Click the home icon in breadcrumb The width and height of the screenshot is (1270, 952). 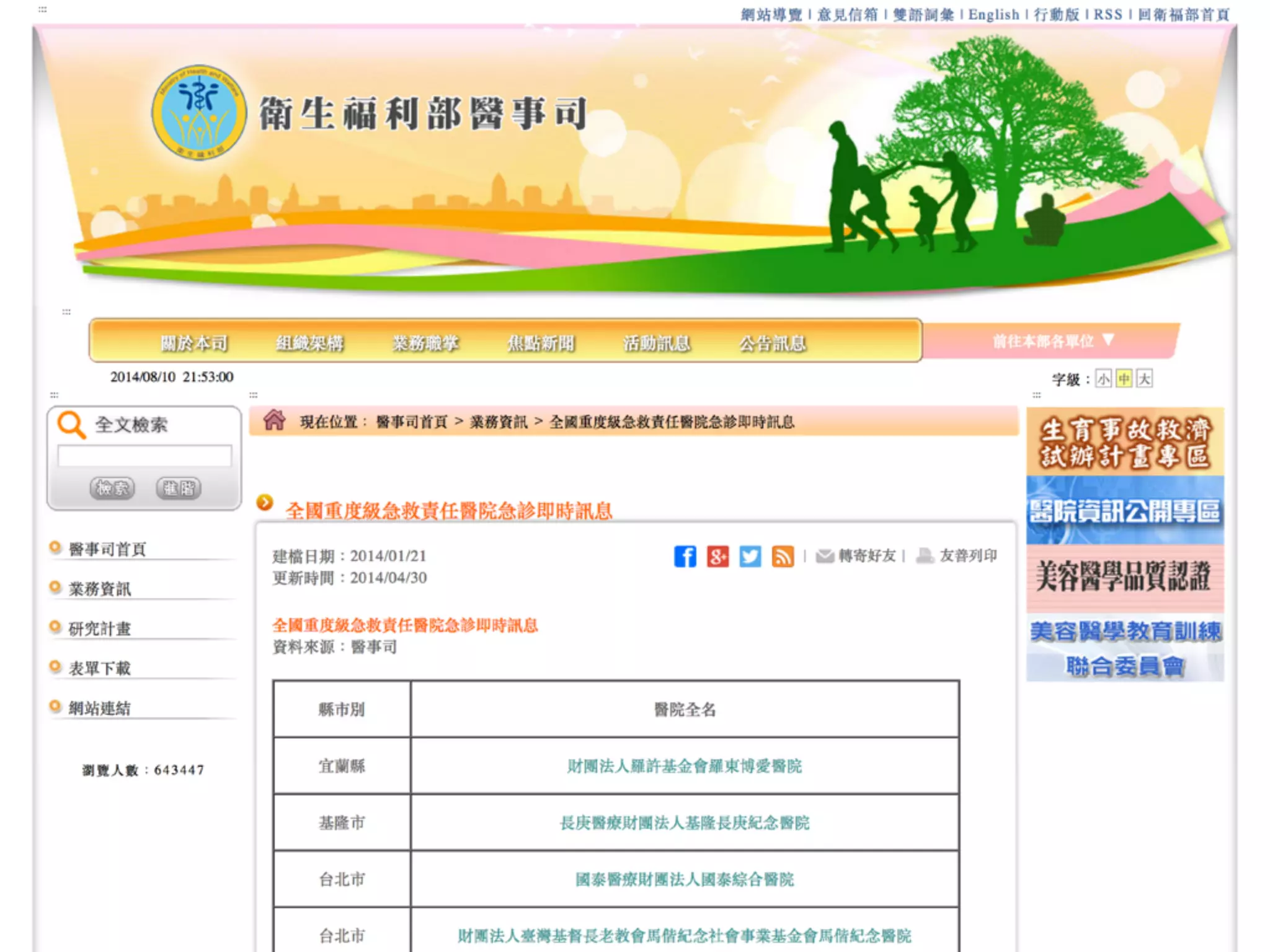coord(274,421)
